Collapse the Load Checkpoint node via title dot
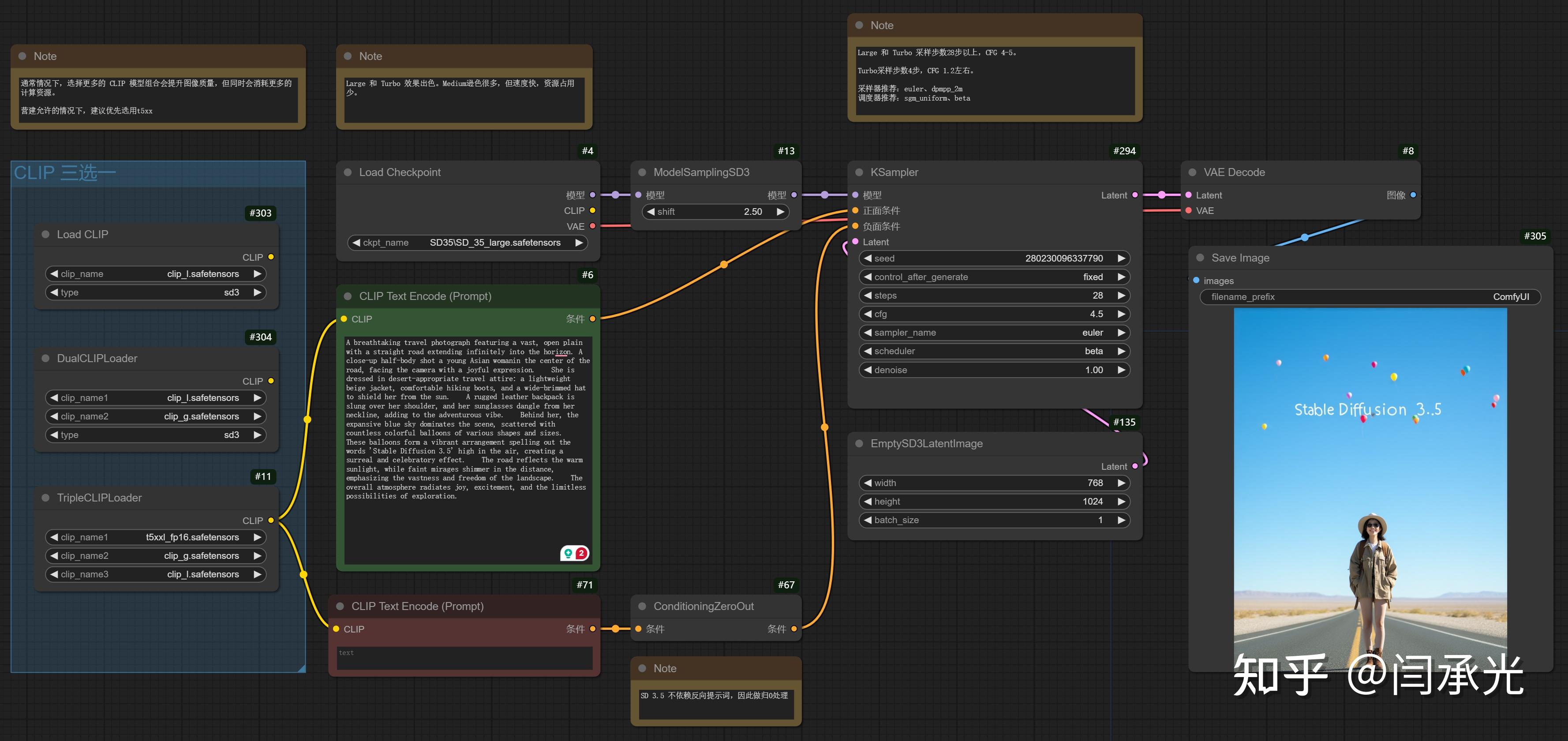Viewport: 1568px width, 741px height. pos(348,172)
